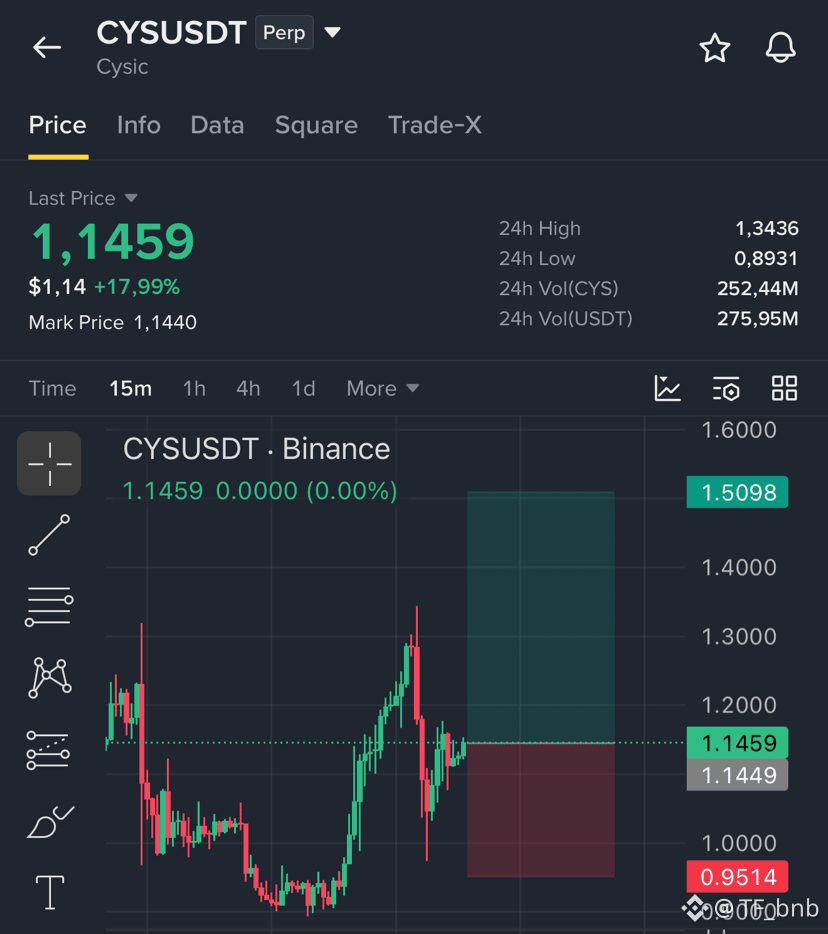Select the 4h timeframe
Image resolution: width=828 pixels, height=934 pixels.
pos(248,388)
